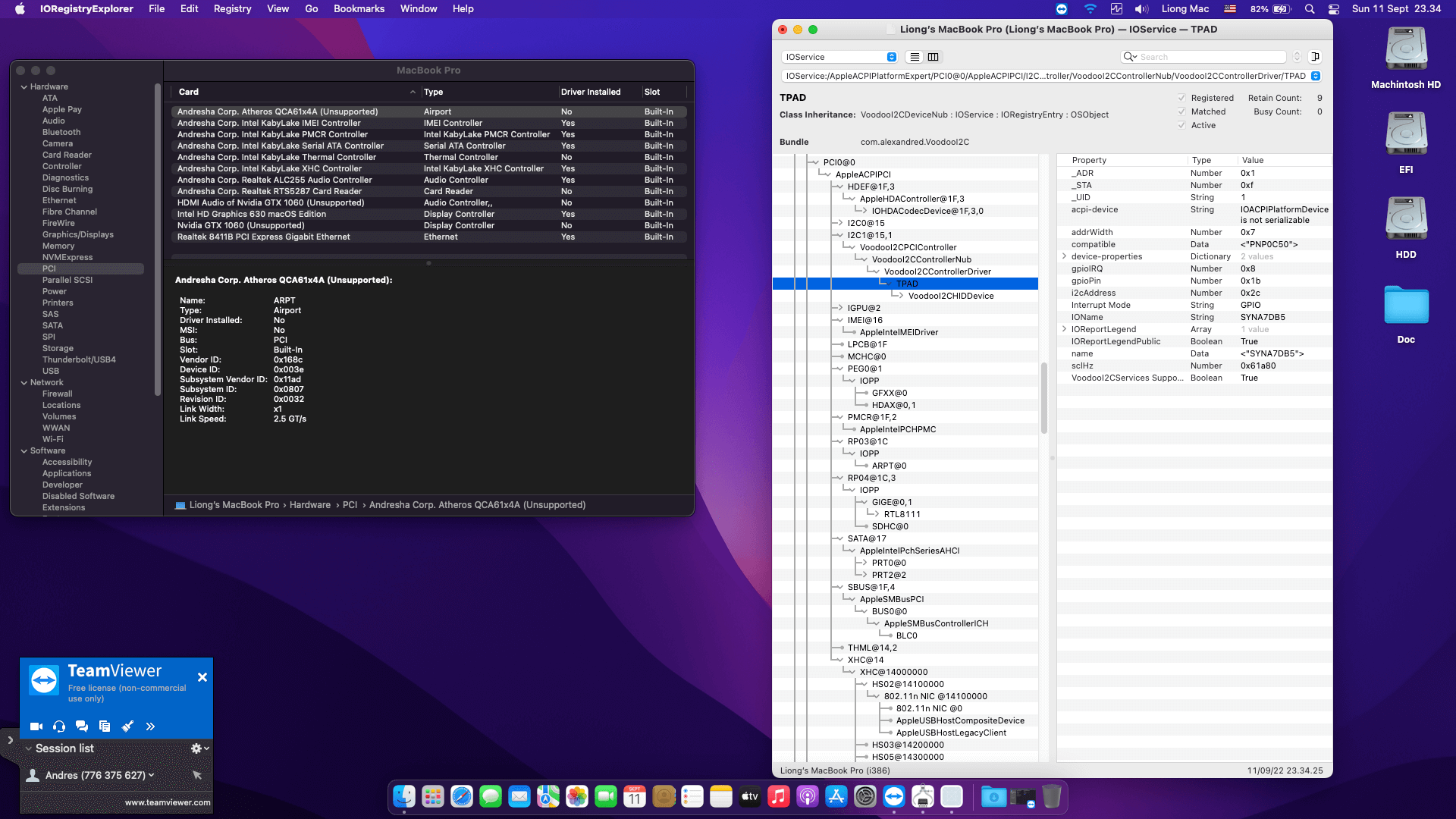Image resolution: width=1456 pixels, height=819 pixels.
Task: Open the View menu
Action: point(278,9)
